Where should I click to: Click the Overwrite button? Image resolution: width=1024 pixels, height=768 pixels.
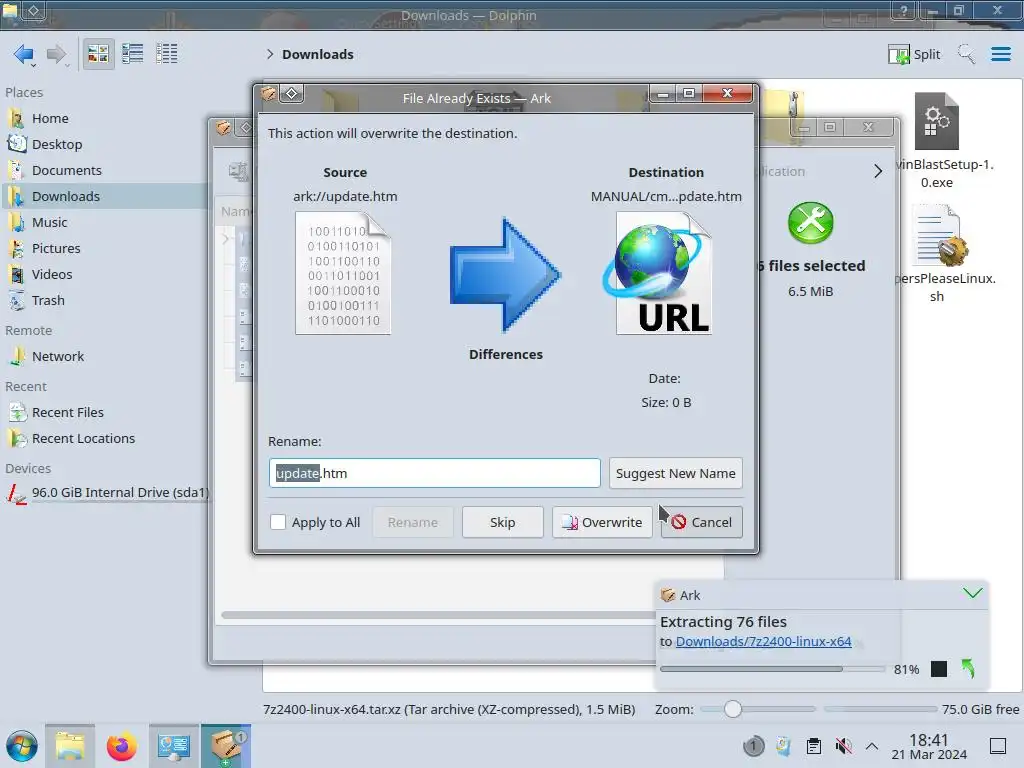tap(602, 522)
